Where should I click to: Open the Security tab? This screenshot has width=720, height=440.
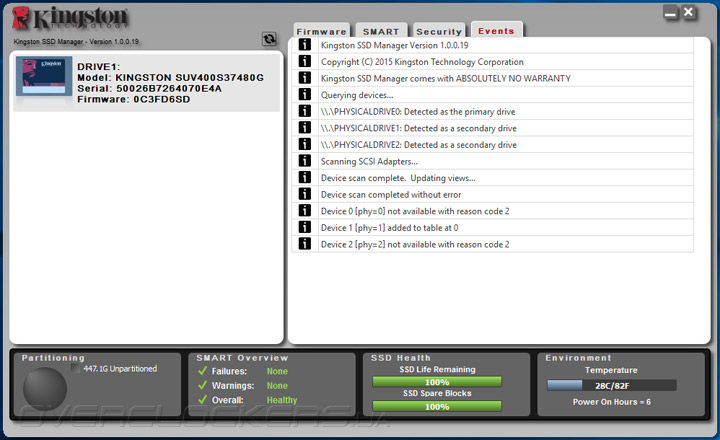point(439,31)
